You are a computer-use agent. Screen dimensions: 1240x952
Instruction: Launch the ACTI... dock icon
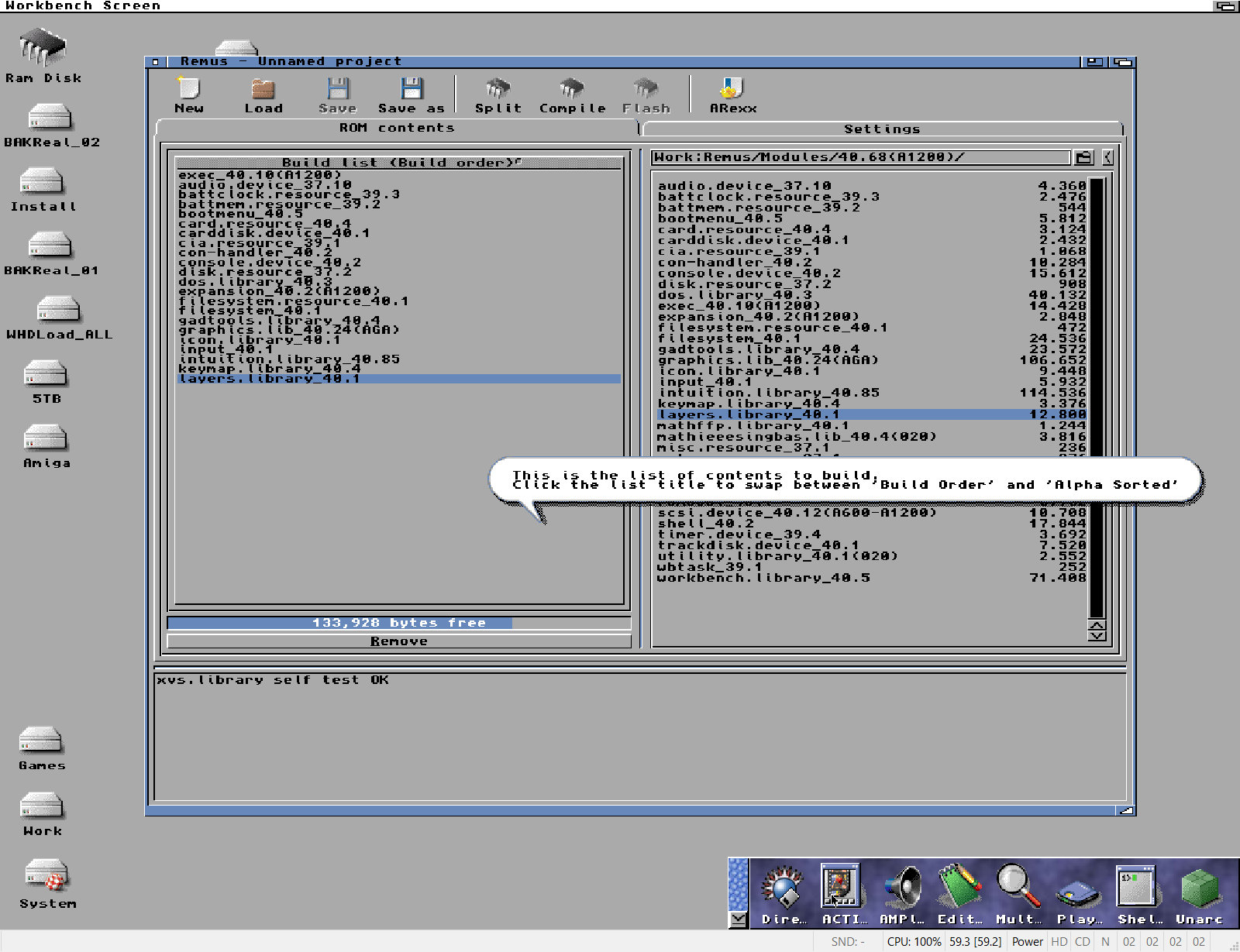pyautogui.click(x=842, y=895)
